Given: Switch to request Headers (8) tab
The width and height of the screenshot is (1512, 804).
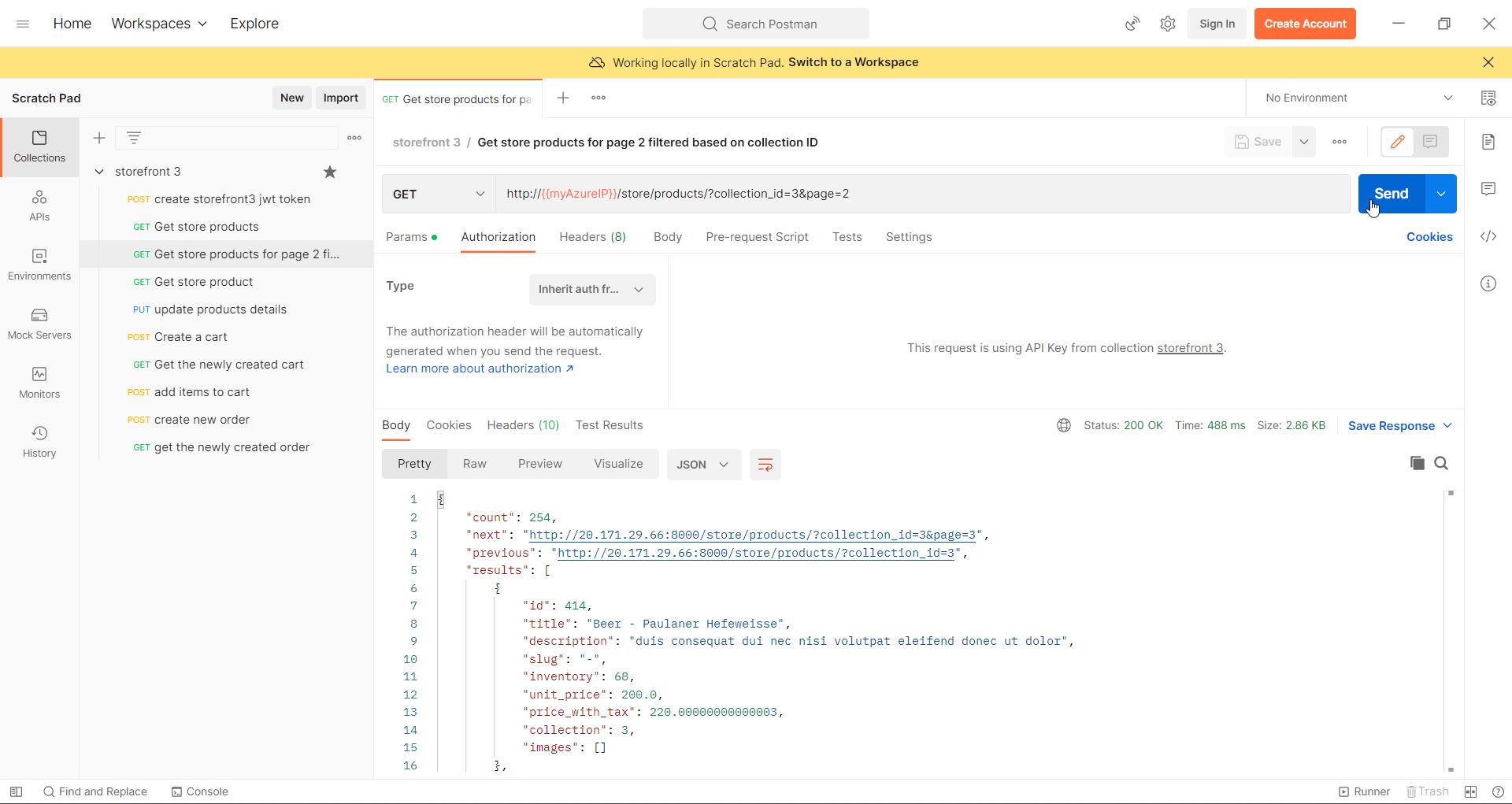Looking at the screenshot, I should pos(592,237).
